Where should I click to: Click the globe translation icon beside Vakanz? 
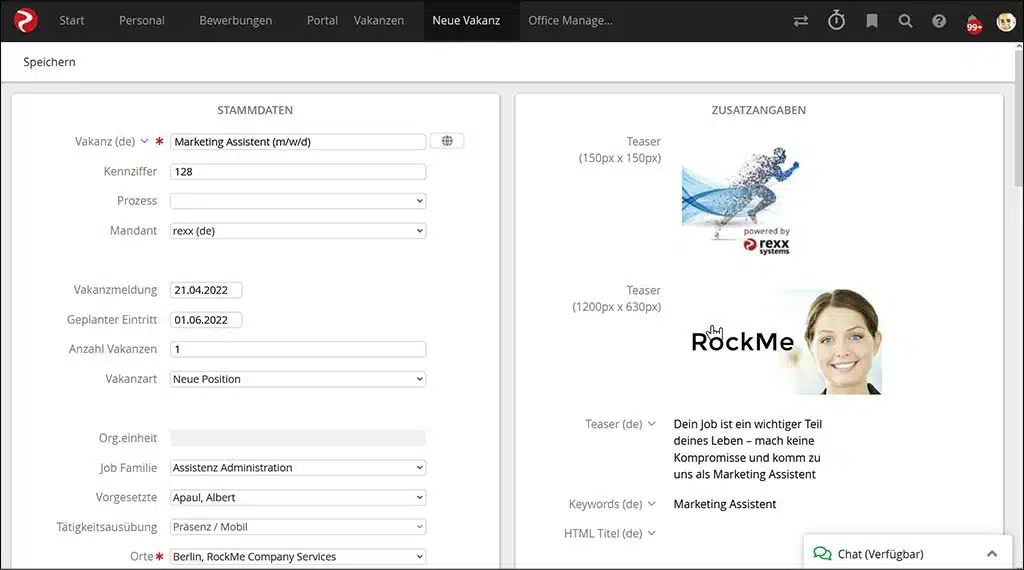click(x=447, y=141)
